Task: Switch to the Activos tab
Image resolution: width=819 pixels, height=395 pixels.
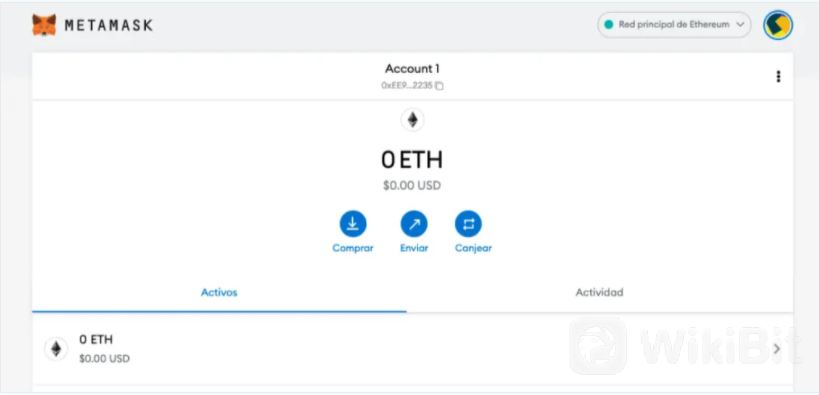Action: click(219, 293)
